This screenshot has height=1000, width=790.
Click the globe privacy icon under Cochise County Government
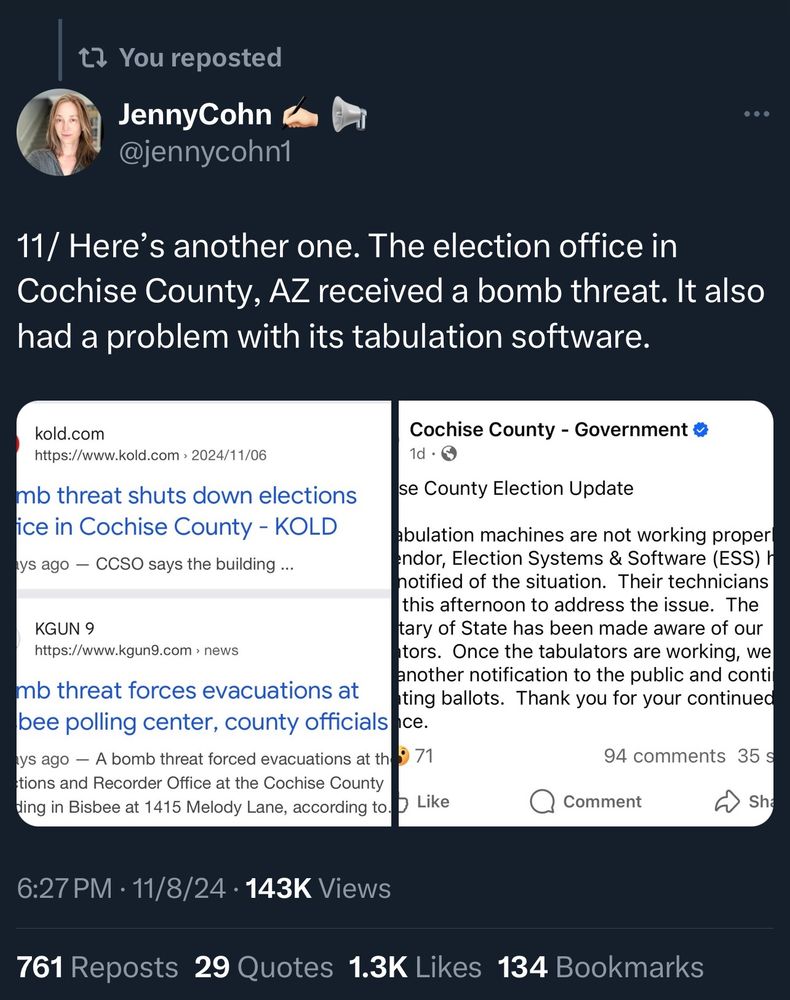click(451, 452)
